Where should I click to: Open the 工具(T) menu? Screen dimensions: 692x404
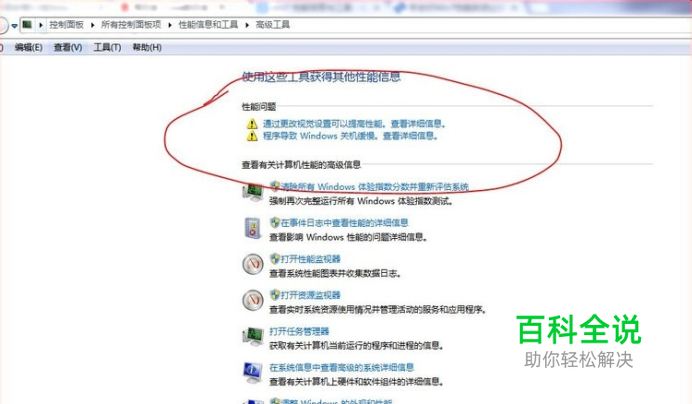(107, 47)
